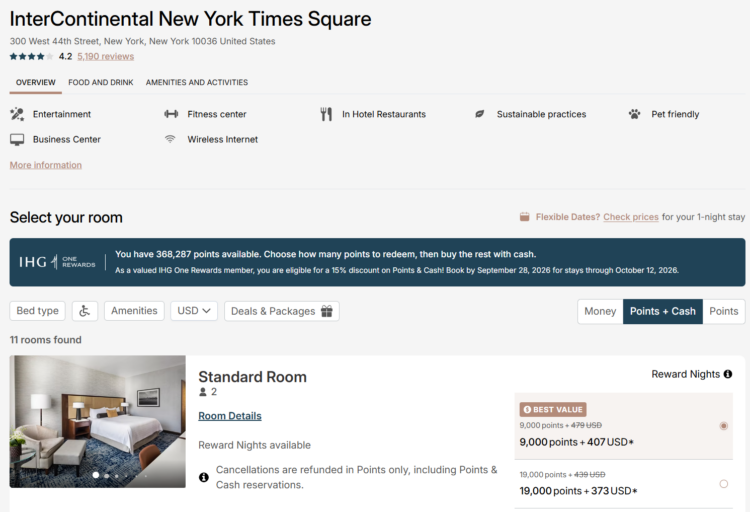Open the Food and Drink tab
Image resolution: width=750 pixels, height=512 pixels.
pos(100,82)
